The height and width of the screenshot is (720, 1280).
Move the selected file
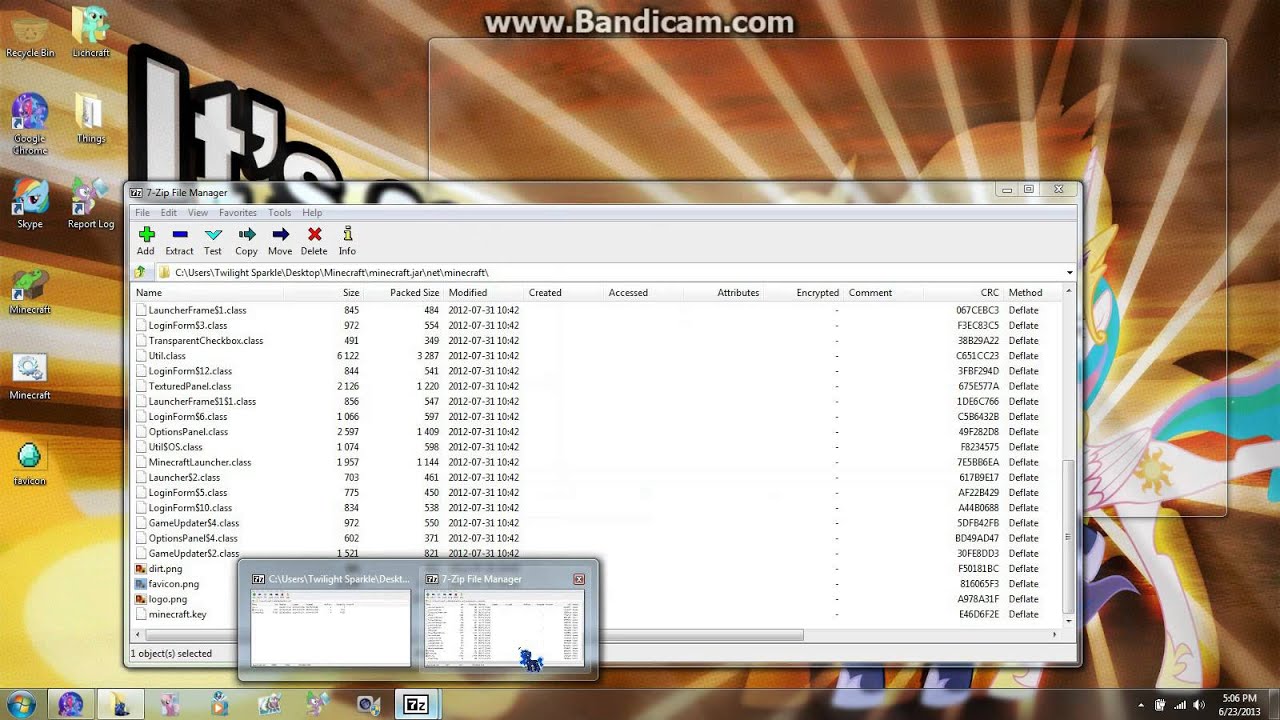(x=280, y=238)
